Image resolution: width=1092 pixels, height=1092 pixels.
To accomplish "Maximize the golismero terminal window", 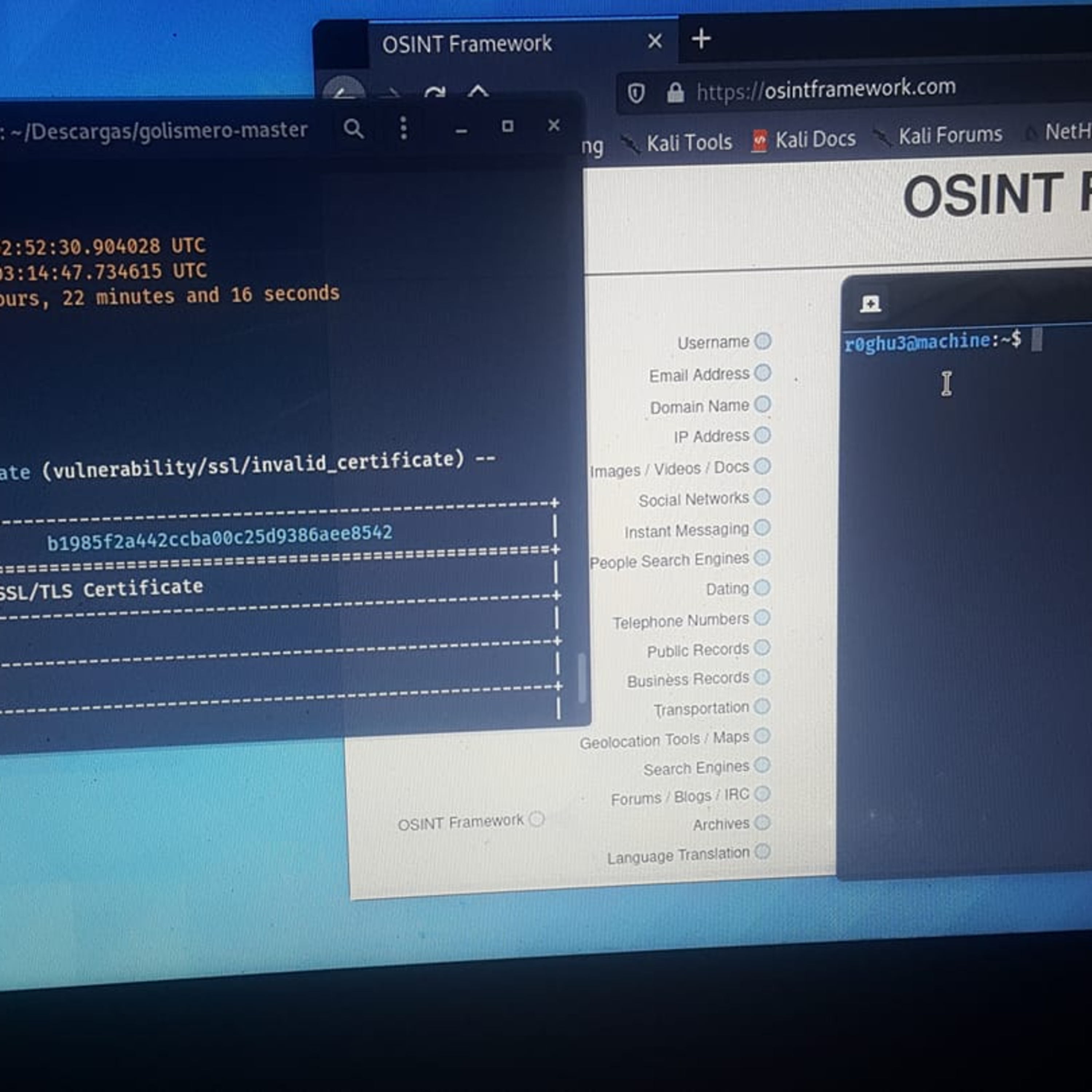I will (507, 126).
